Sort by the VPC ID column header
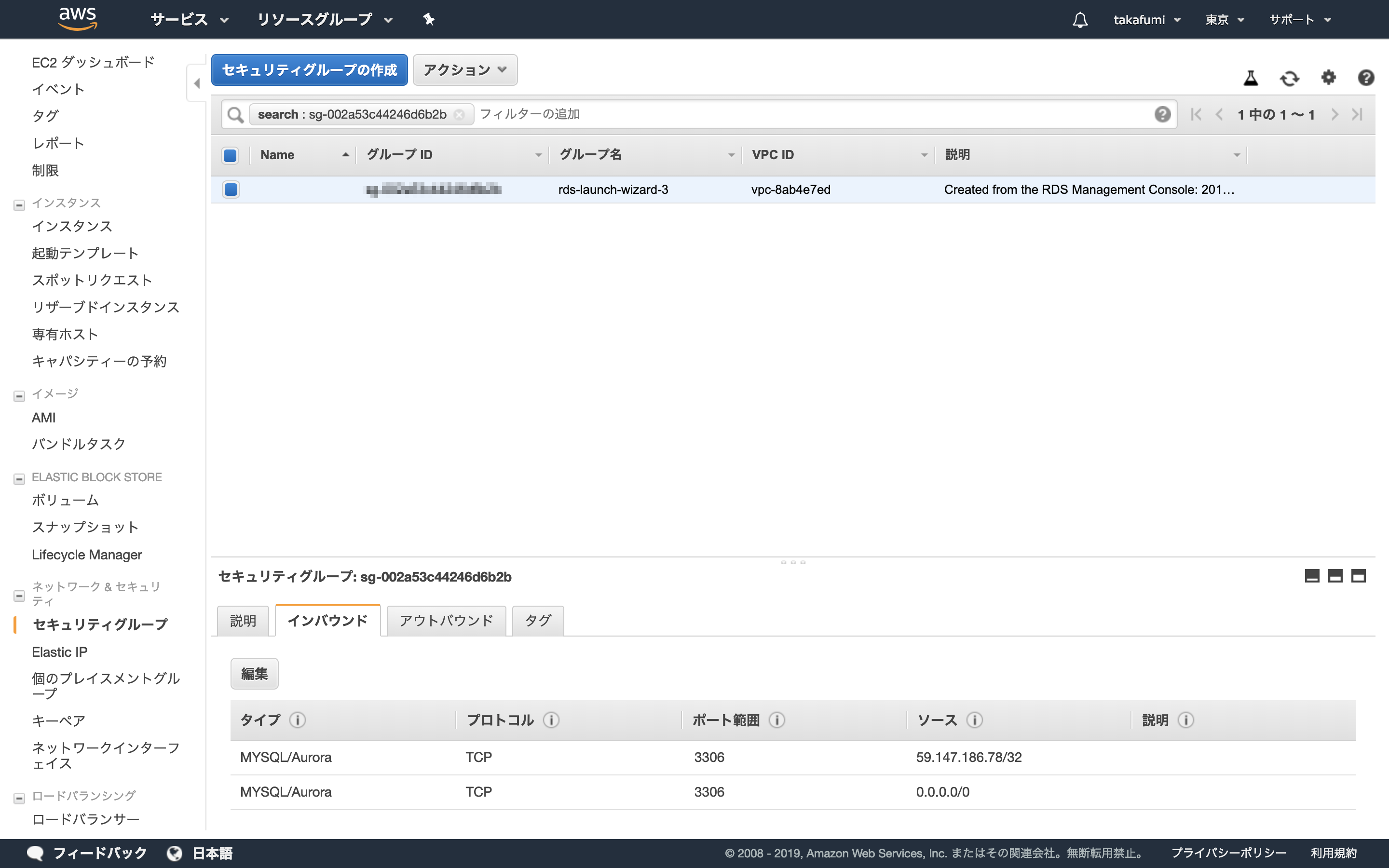 838,155
